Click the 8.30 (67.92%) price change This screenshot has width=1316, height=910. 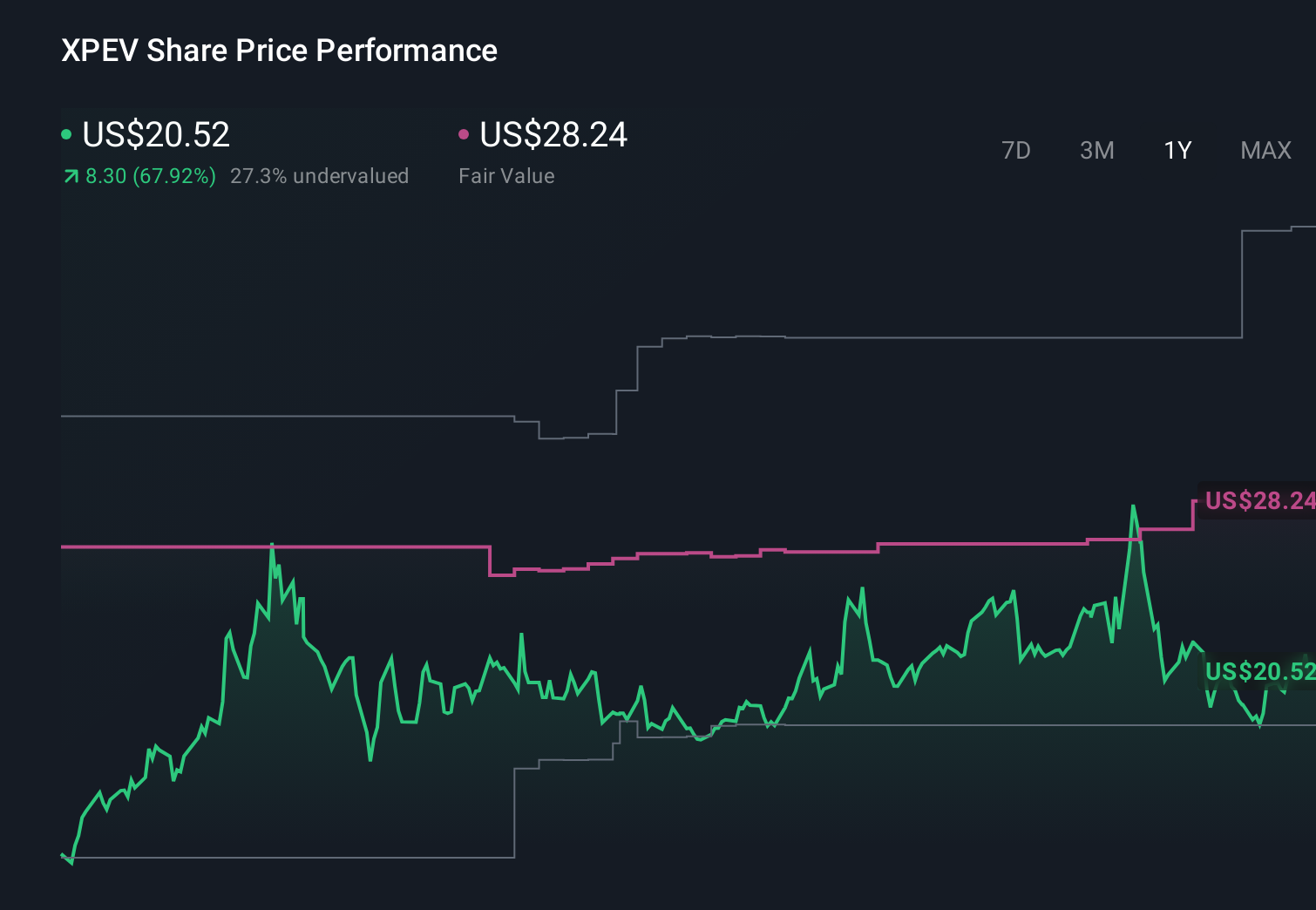[151, 176]
